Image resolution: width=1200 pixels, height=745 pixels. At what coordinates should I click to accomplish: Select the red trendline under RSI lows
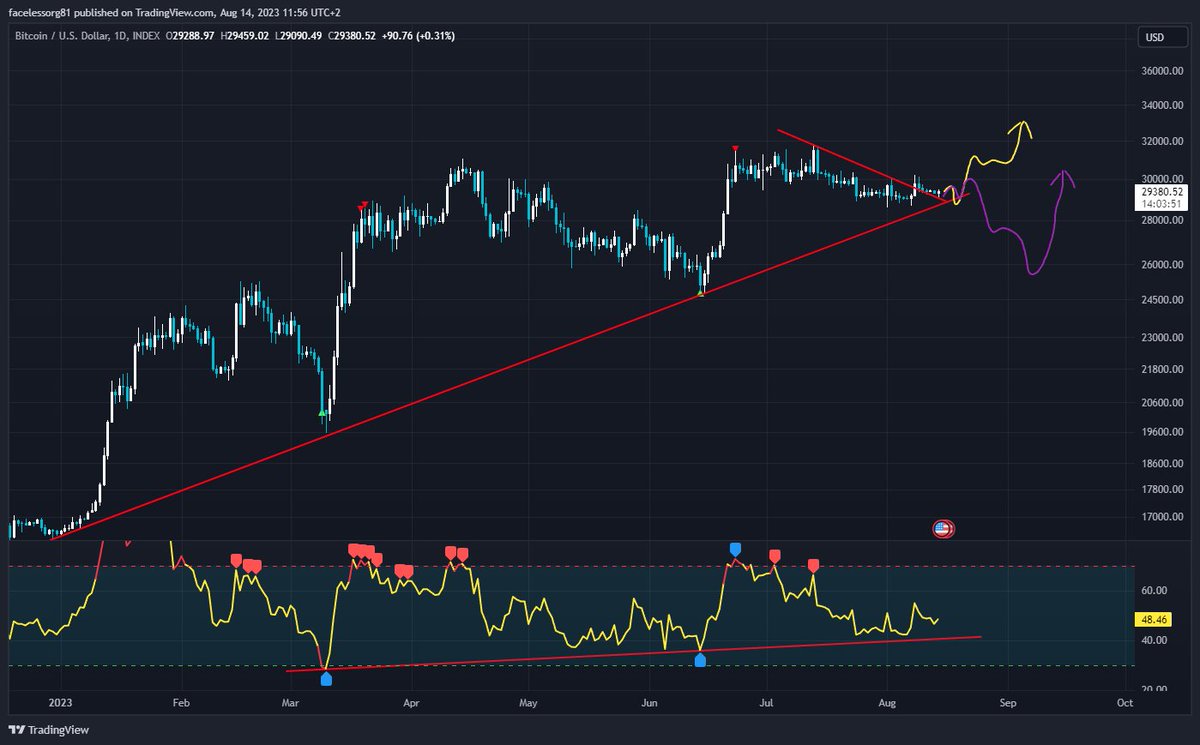(x=633, y=653)
